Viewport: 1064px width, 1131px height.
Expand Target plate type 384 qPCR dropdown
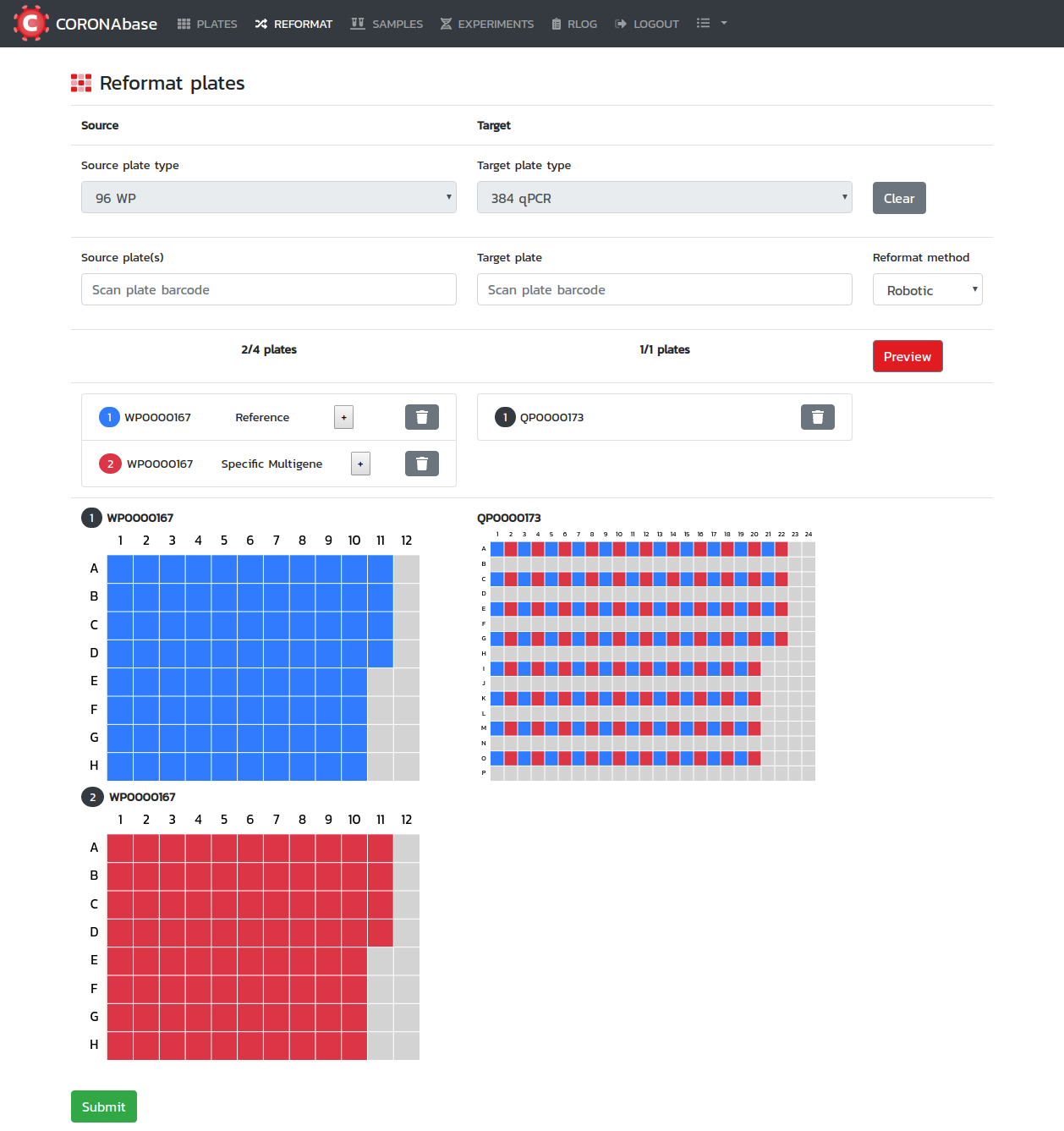click(x=664, y=198)
